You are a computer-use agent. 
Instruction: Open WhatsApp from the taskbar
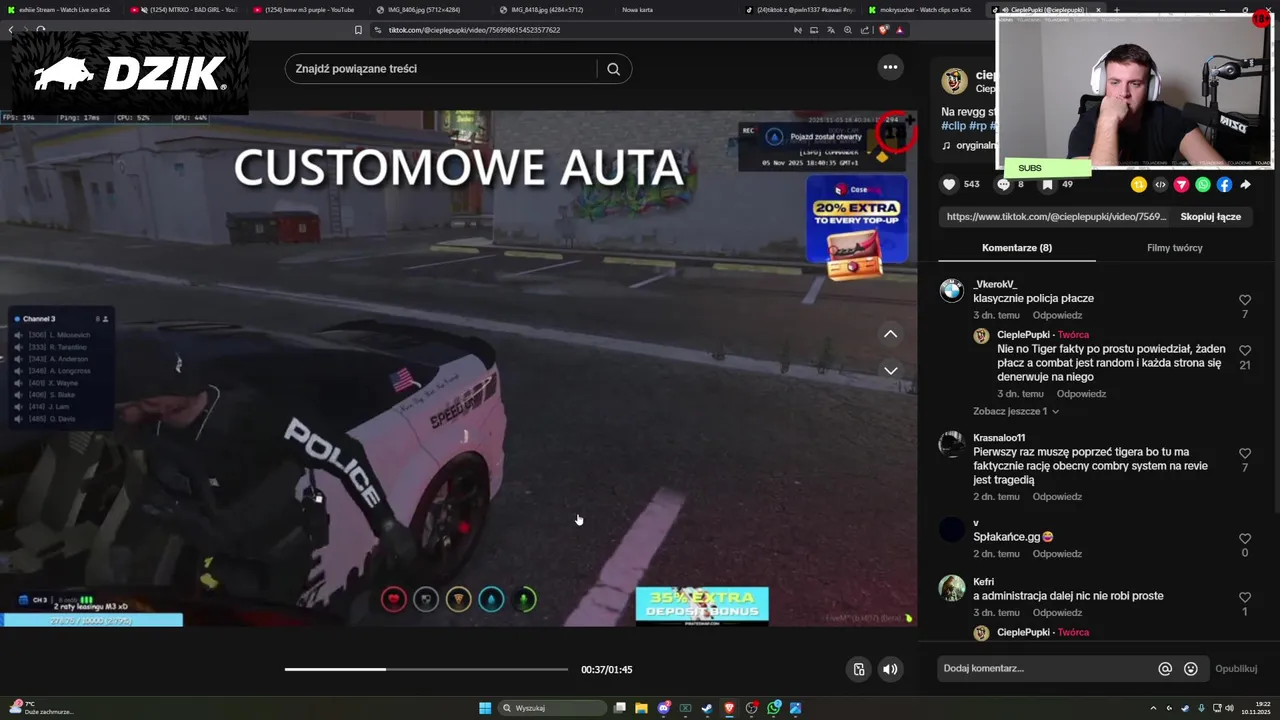774,708
